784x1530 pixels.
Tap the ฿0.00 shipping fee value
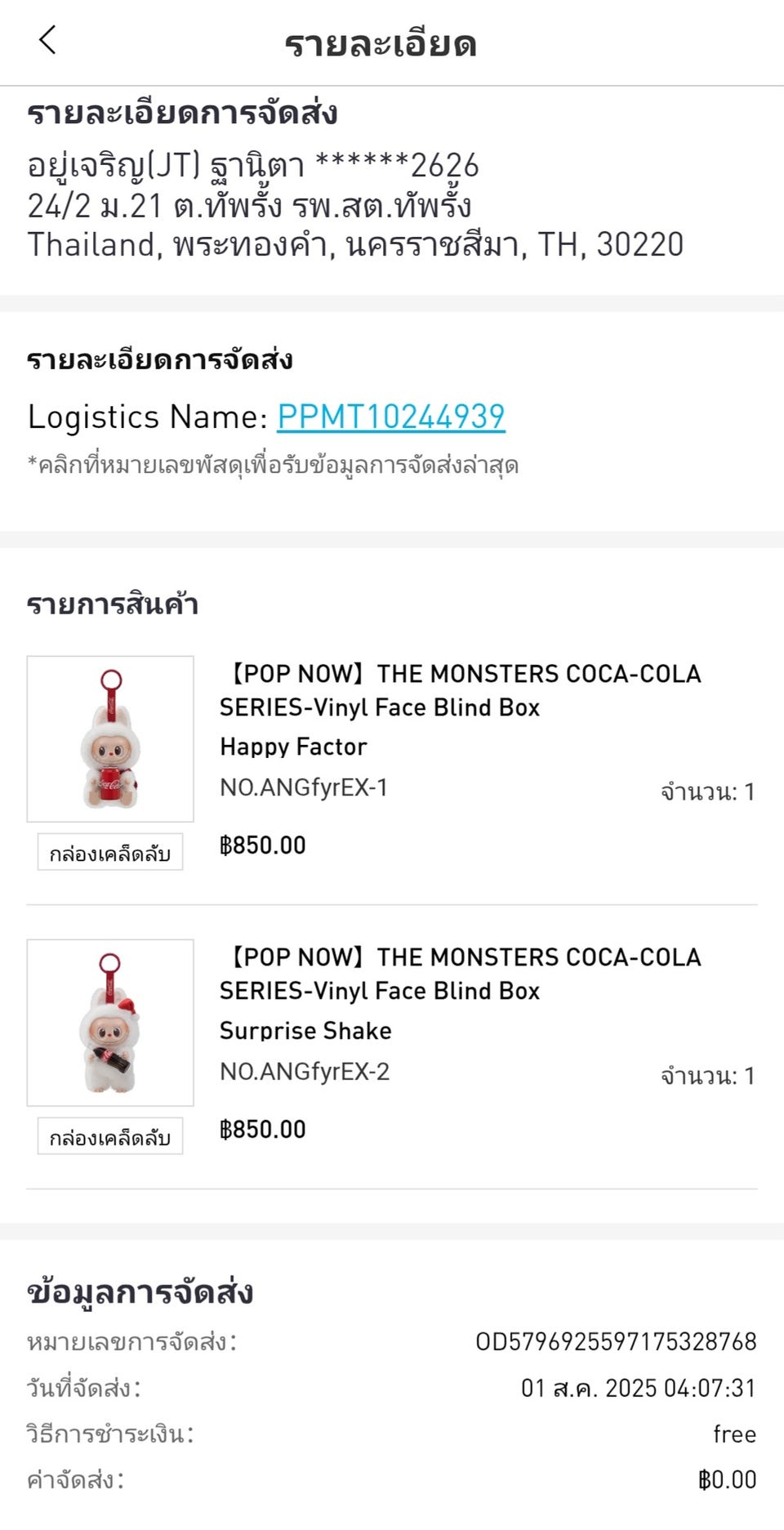coord(727,1479)
